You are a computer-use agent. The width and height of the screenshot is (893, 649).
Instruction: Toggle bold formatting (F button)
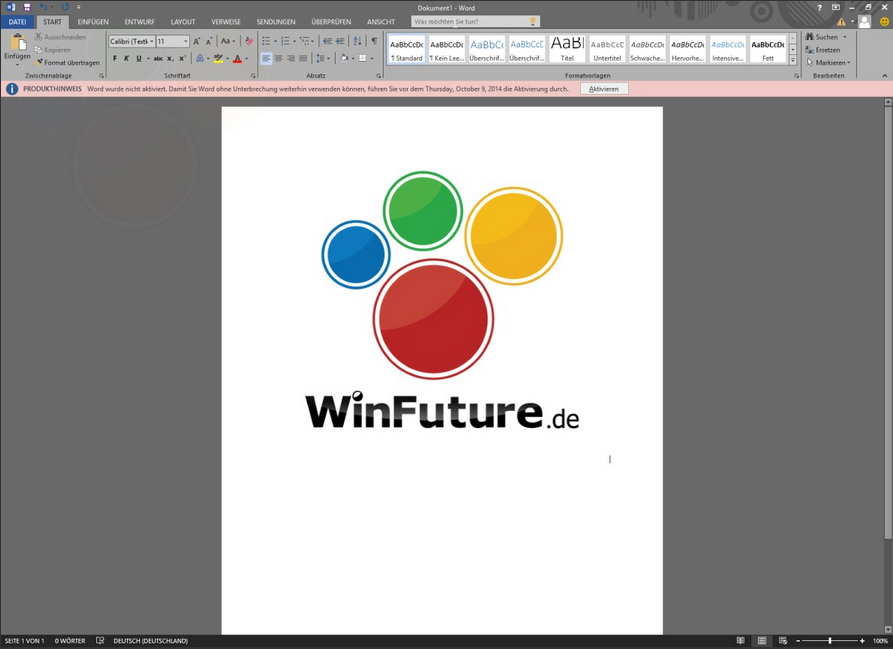[x=114, y=58]
